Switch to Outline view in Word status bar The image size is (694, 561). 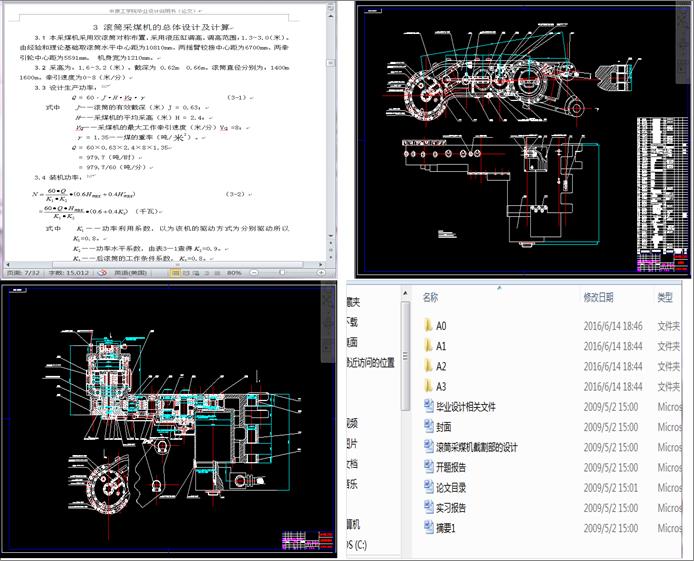coord(206,273)
